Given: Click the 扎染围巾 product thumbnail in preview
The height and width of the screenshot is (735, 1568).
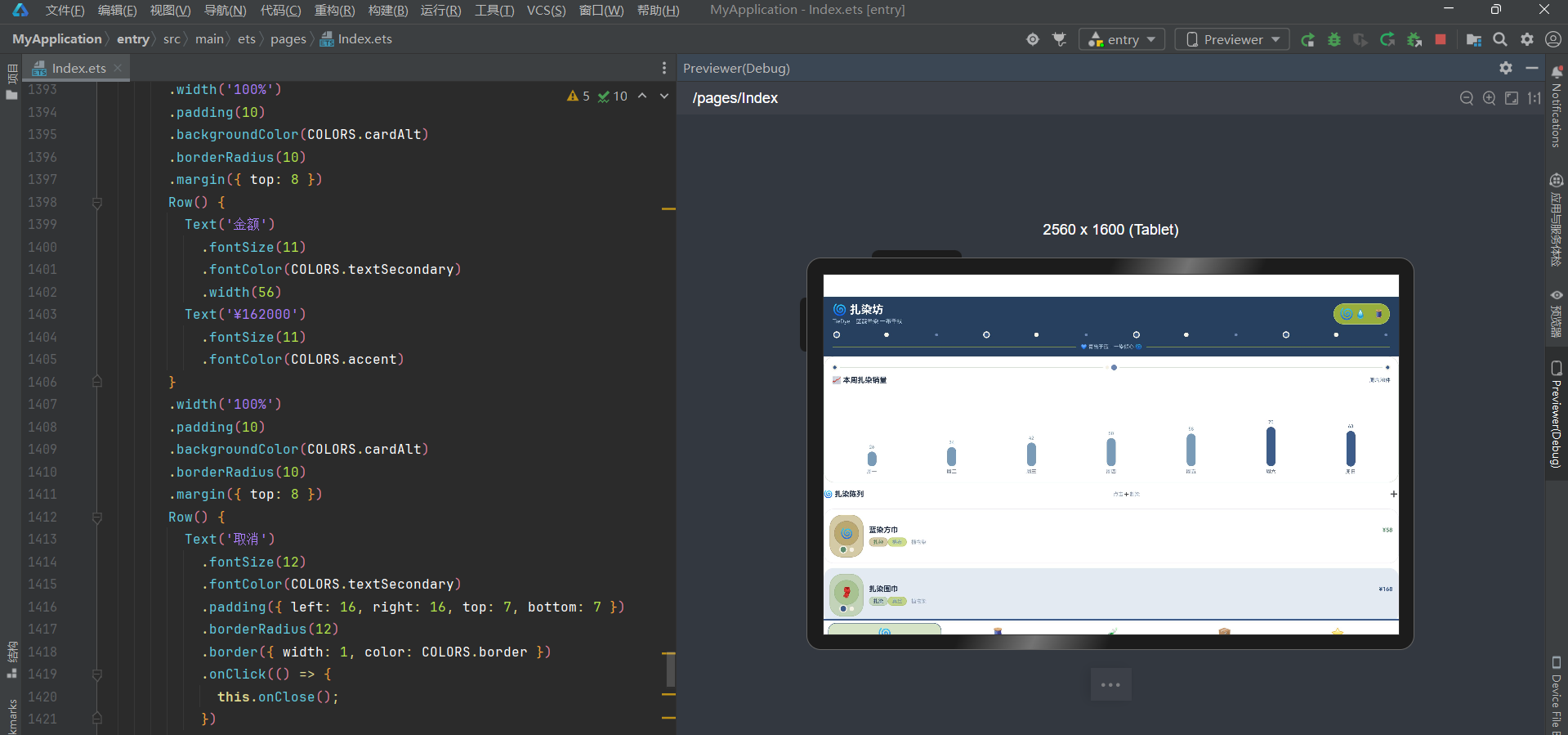Looking at the screenshot, I should point(847,594).
